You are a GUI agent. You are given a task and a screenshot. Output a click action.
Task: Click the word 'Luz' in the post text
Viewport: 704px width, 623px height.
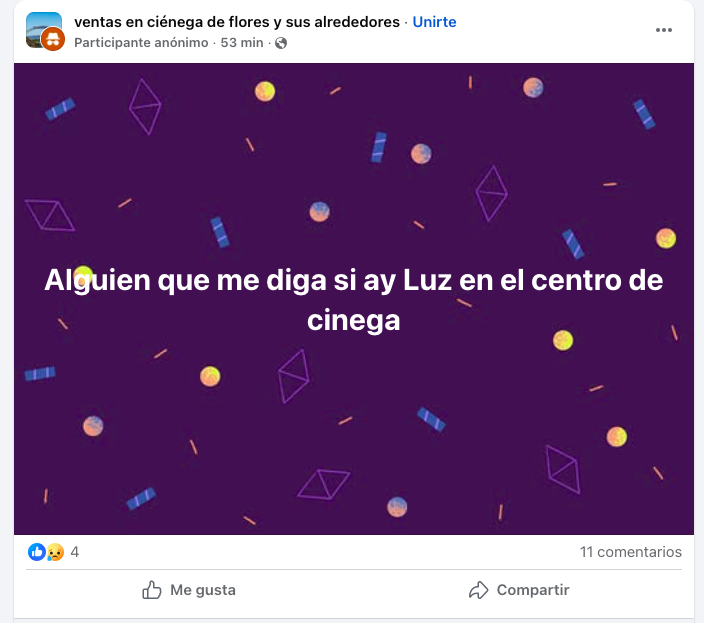[x=427, y=280]
